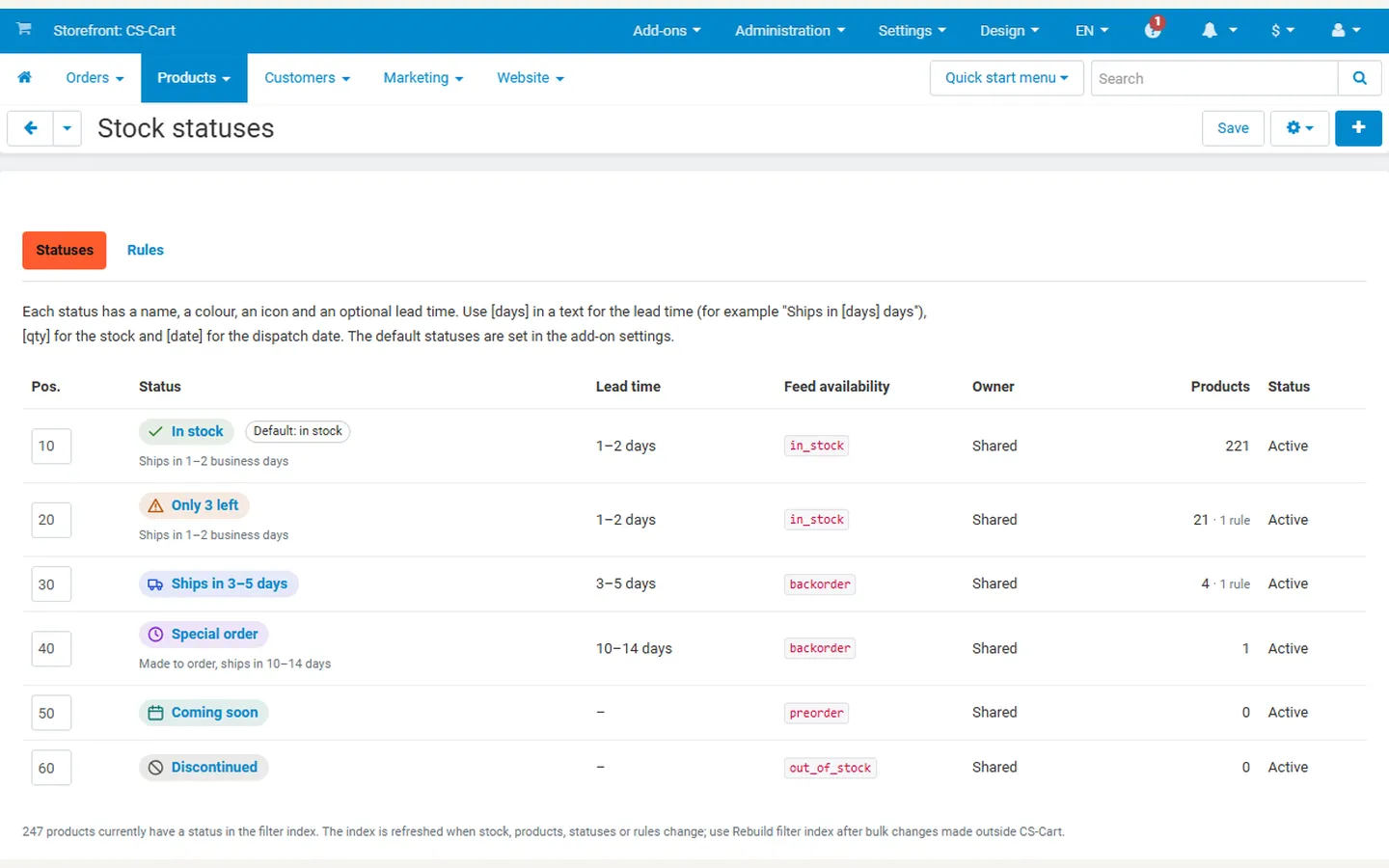Viewport: 1389px width, 868px height.
Task: Edit the position field showing 30
Action: [51, 584]
